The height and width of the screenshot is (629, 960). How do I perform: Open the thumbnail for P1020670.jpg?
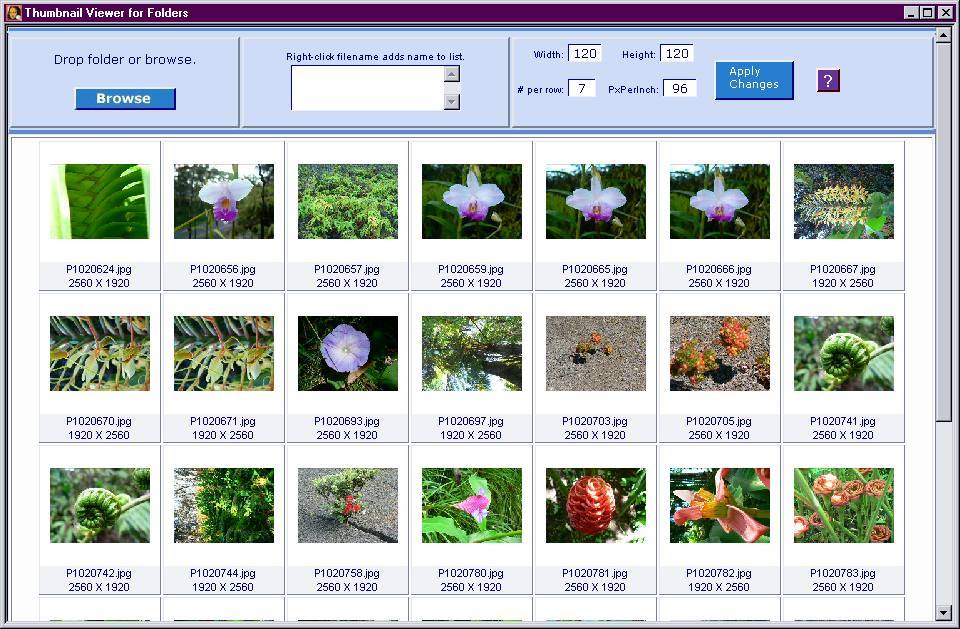[100, 353]
